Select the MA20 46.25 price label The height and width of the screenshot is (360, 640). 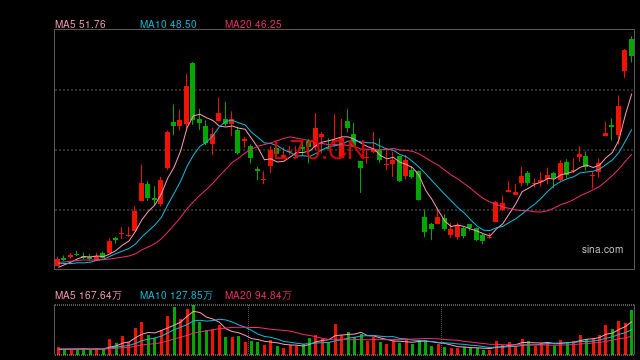click(253, 24)
